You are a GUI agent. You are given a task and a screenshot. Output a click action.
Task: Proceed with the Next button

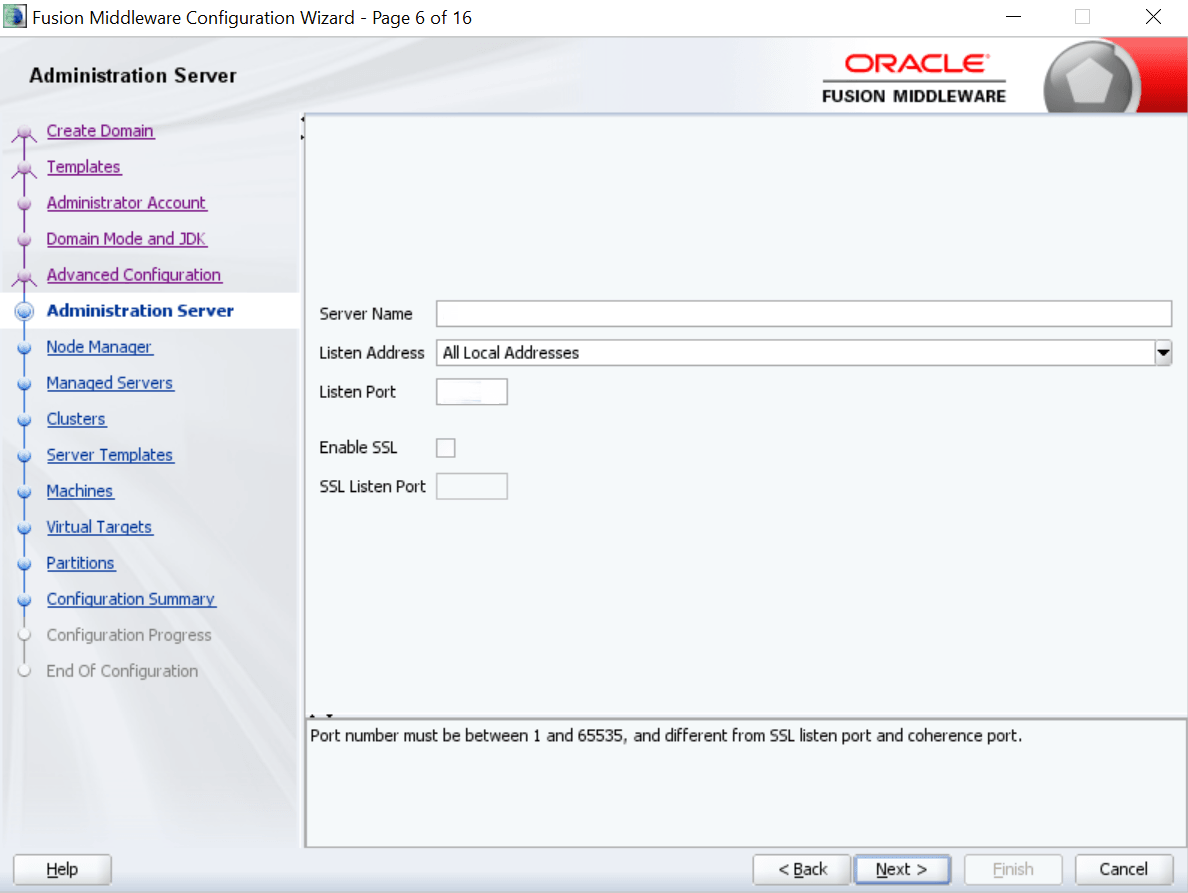tap(902, 869)
